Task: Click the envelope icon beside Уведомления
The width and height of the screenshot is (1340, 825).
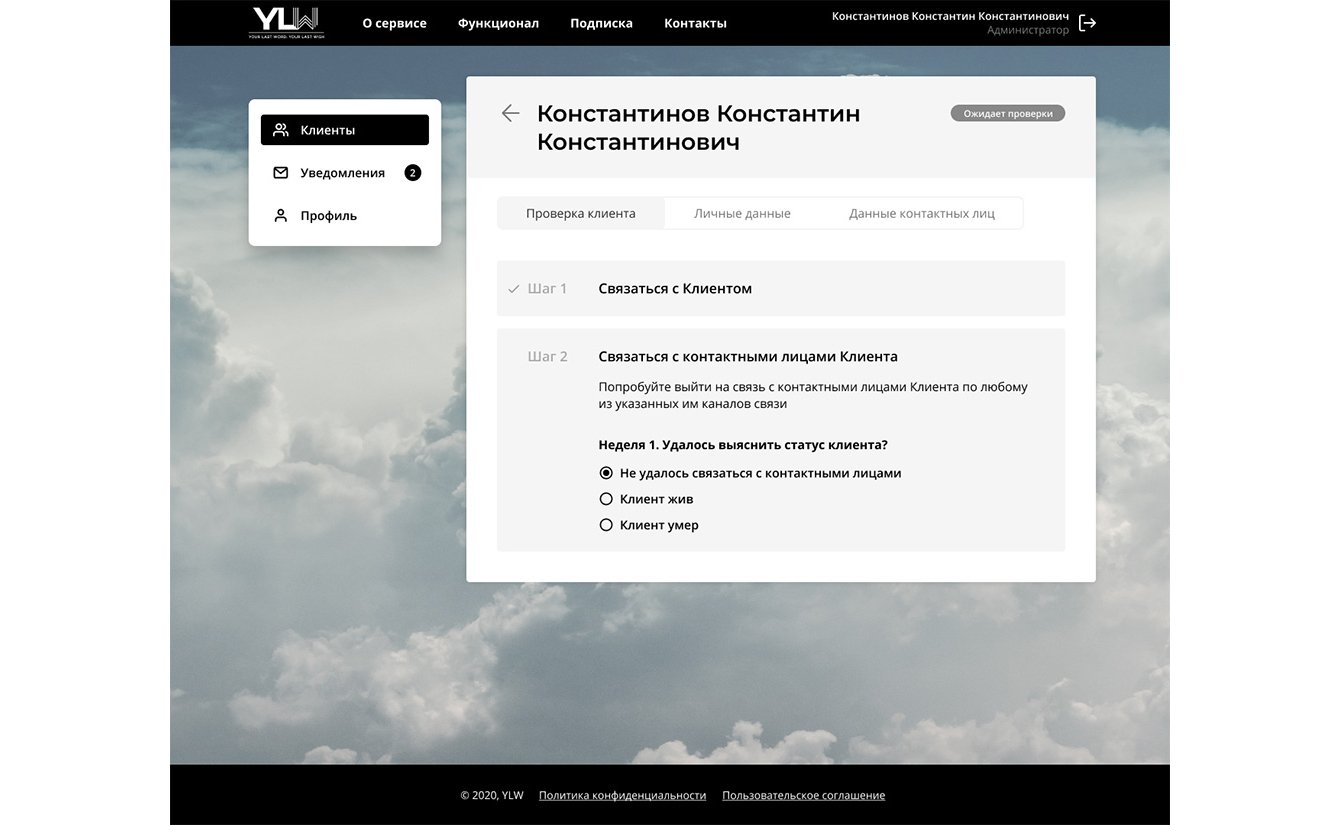Action: 281,173
